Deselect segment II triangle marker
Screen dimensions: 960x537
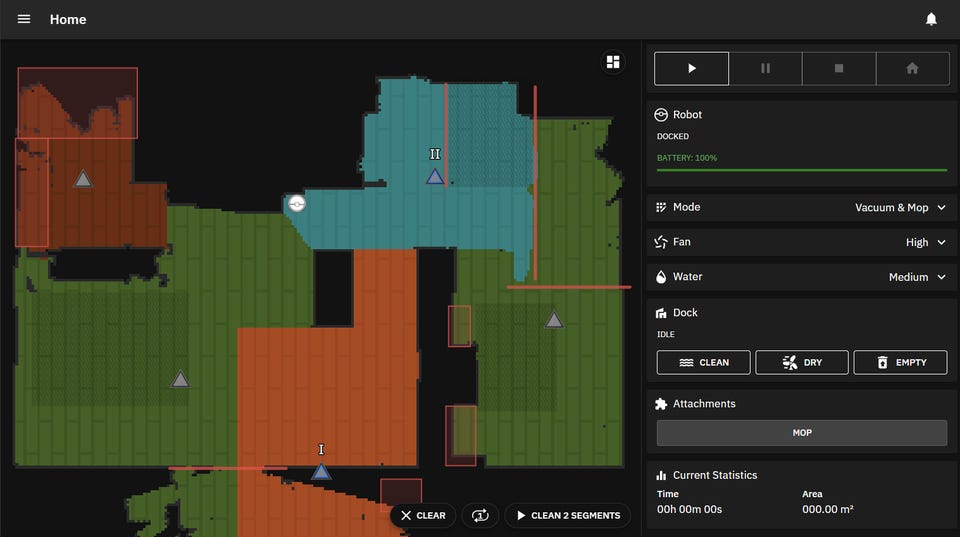click(x=435, y=176)
